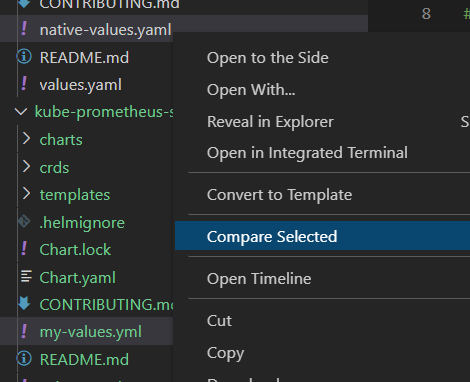Click info icon beside green README.md
This screenshot has width=470, height=382.
24,359
